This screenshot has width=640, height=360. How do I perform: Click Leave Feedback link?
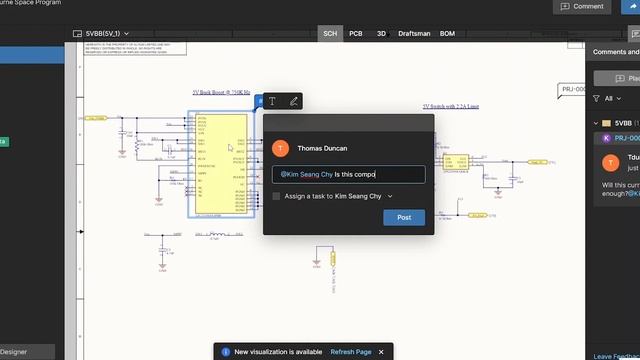pos(616,356)
